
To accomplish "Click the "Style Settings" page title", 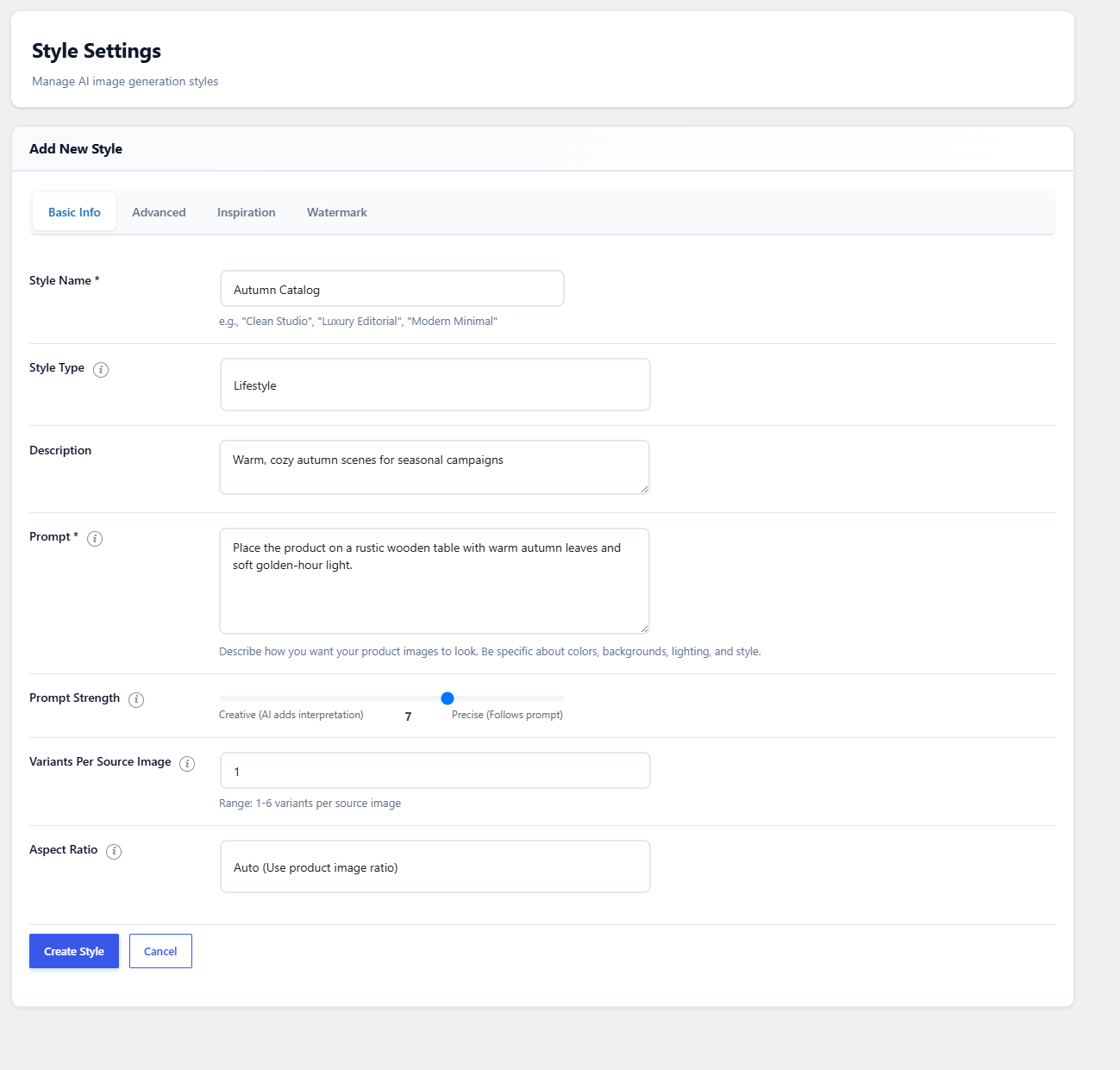I will 97,51.
